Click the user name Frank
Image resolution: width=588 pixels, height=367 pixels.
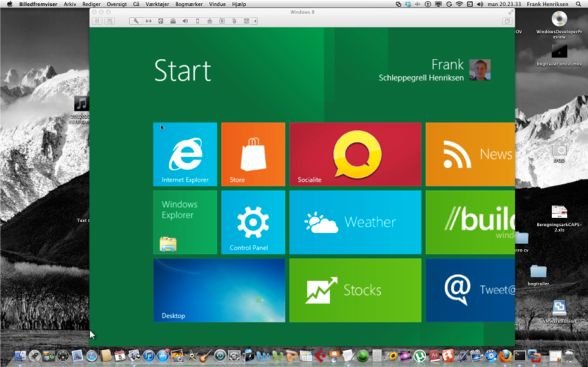[x=447, y=64]
